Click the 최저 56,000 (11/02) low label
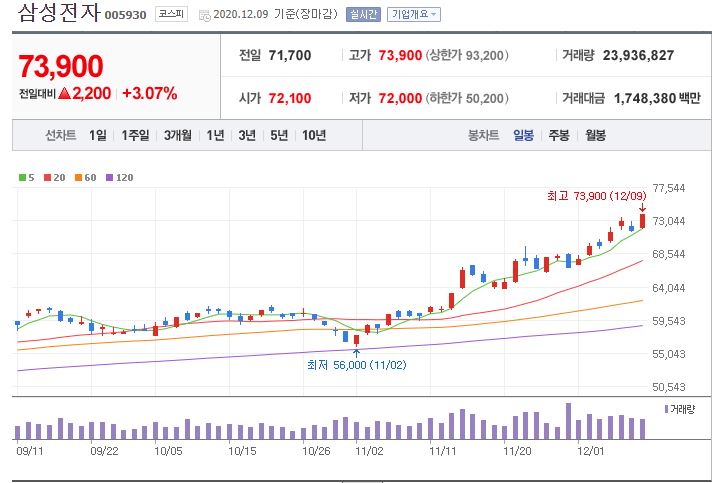 coord(356,365)
